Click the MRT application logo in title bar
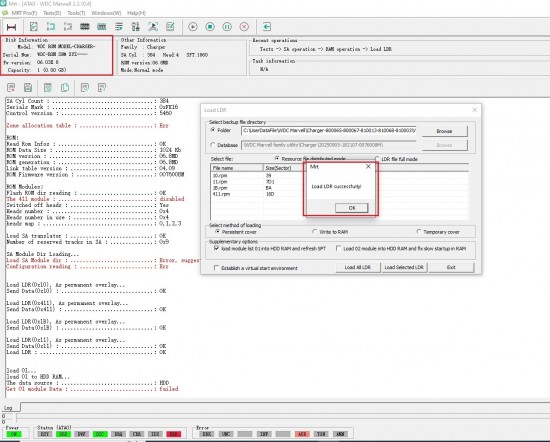 3,4
